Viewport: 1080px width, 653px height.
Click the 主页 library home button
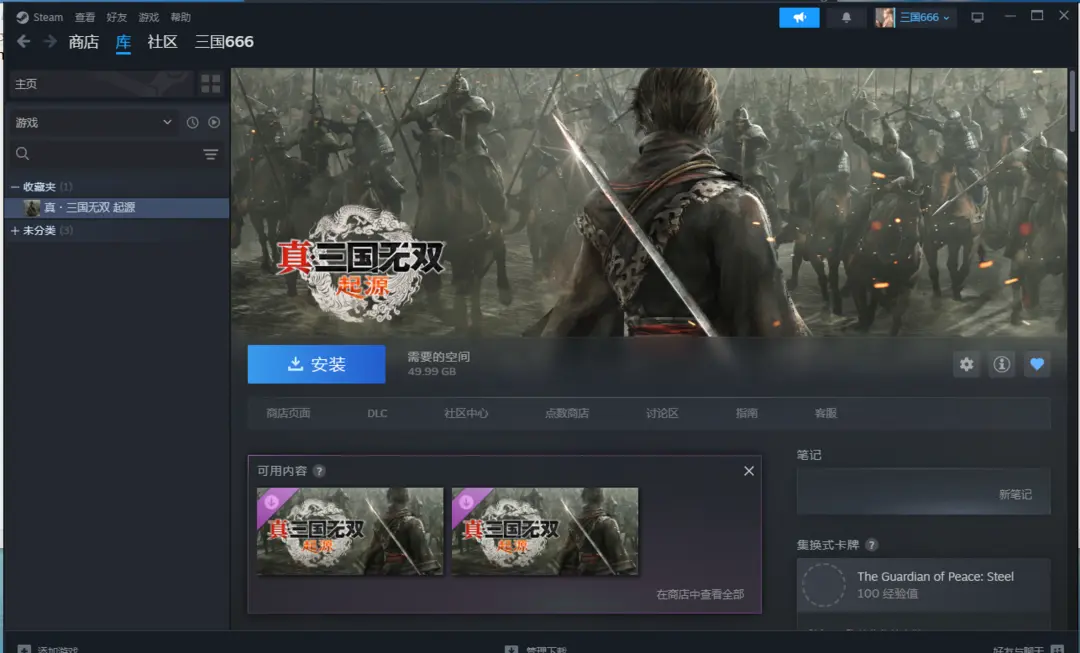(101, 84)
